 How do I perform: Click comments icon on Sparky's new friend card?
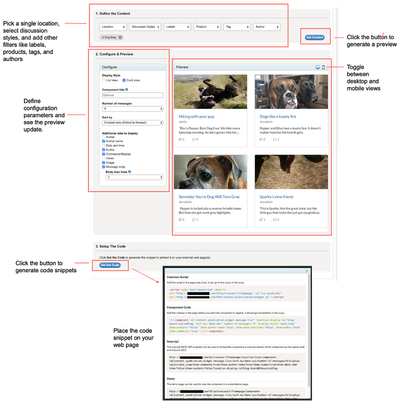click(275, 219)
